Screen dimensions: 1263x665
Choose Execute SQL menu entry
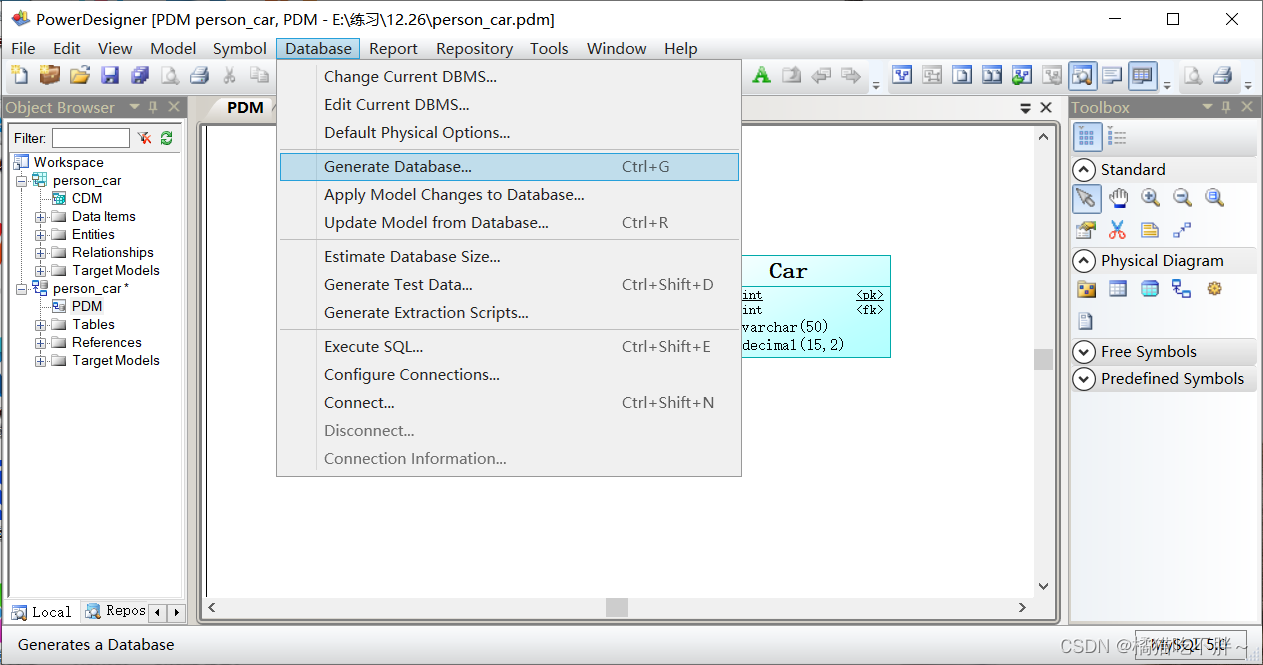(509, 347)
